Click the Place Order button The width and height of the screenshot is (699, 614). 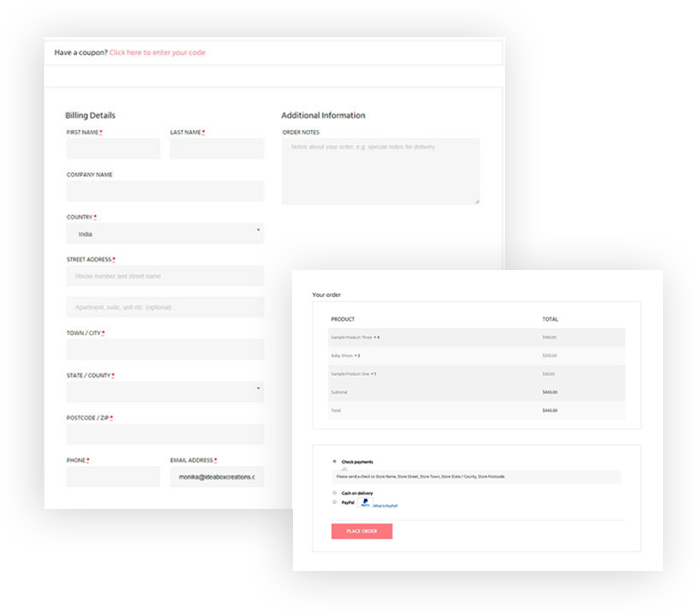pos(362,531)
